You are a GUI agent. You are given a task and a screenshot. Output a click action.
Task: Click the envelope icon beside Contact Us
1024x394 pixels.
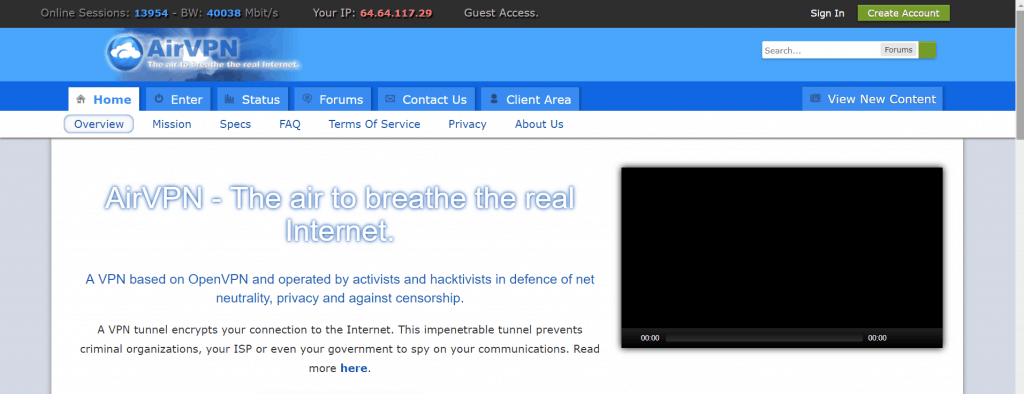tap(390, 99)
